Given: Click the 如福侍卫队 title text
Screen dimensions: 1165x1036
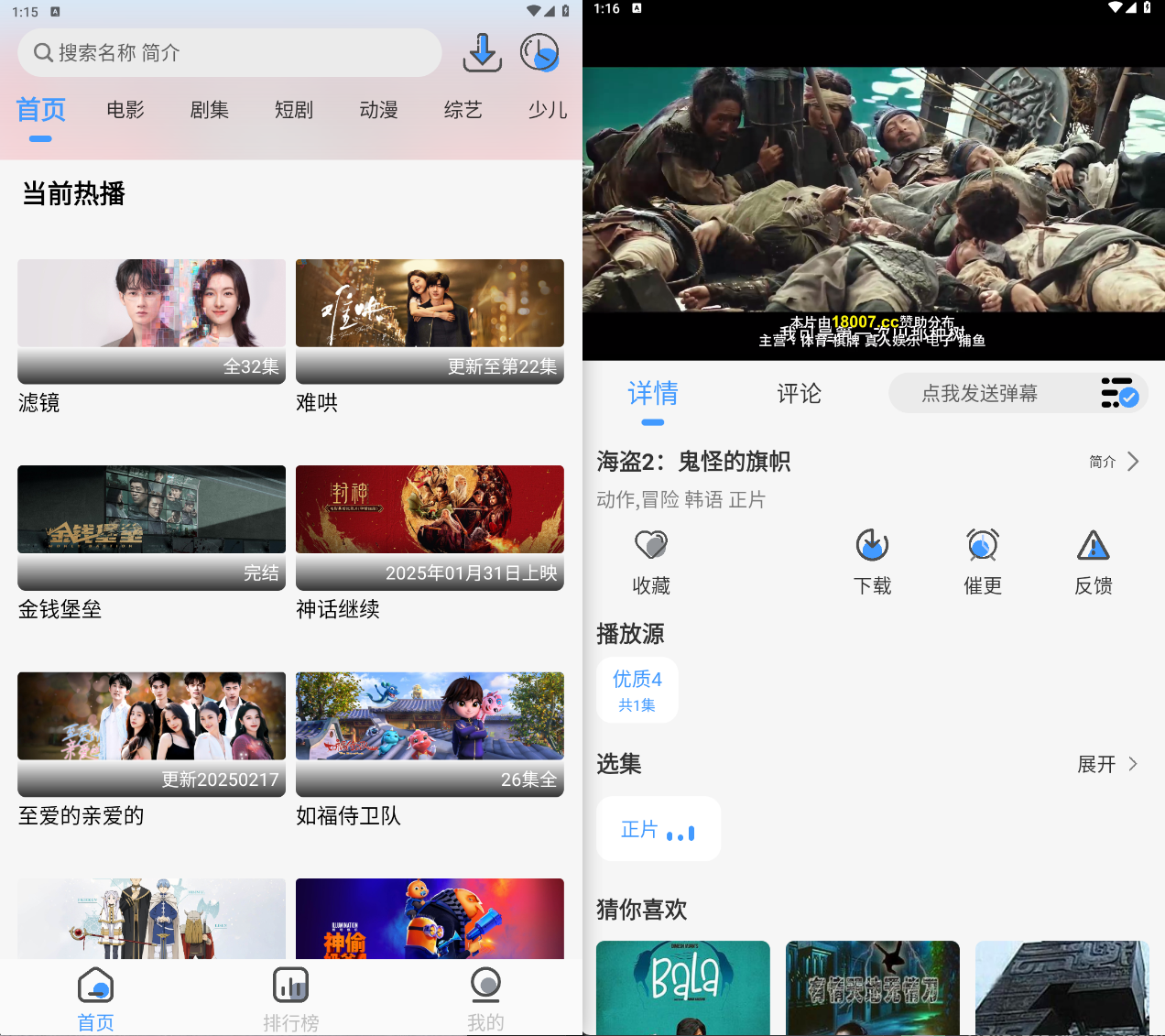Looking at the screenshot, I should (348, 815).
